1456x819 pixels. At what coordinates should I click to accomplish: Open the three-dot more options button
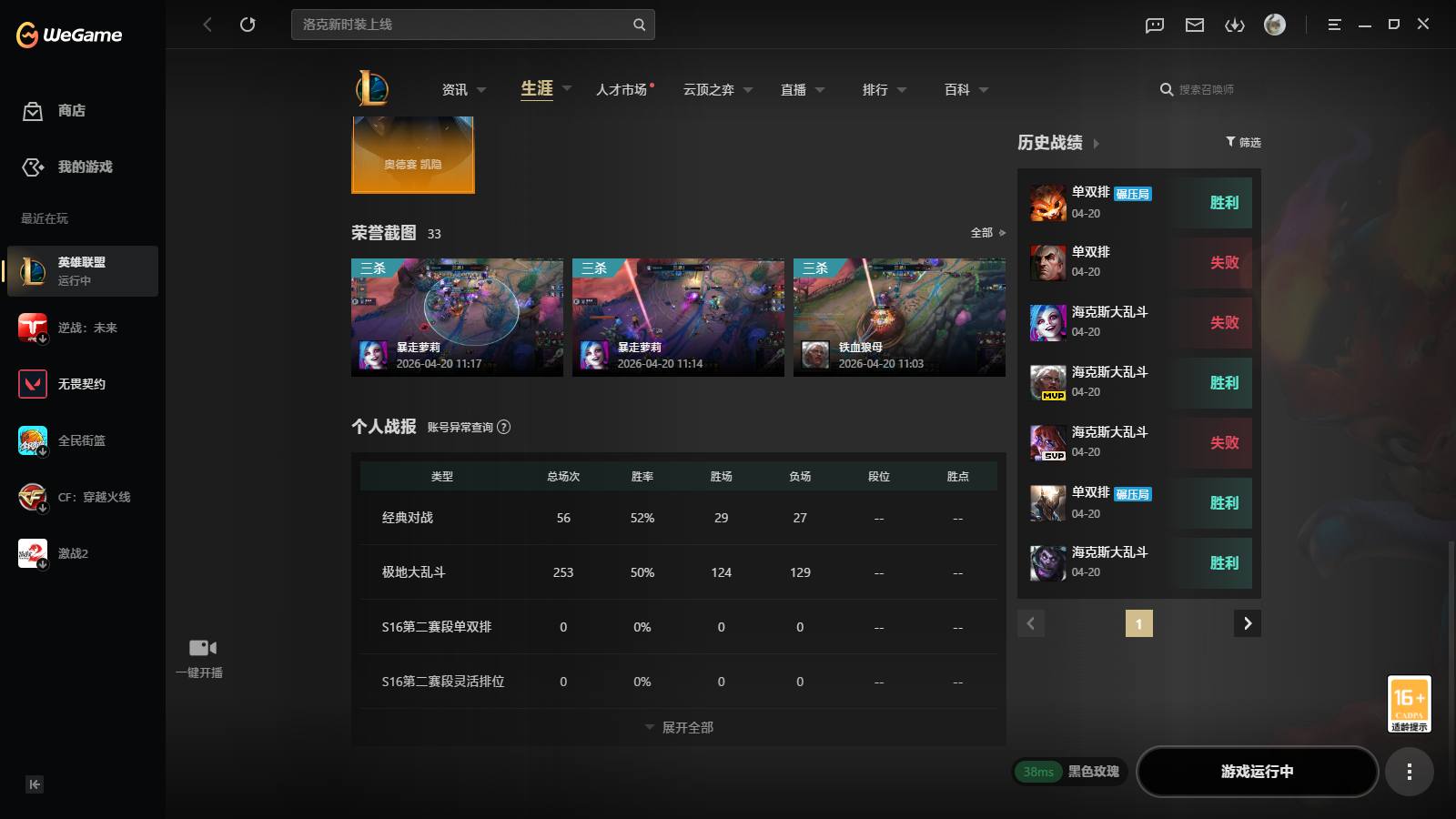(x=1410, y=772)
